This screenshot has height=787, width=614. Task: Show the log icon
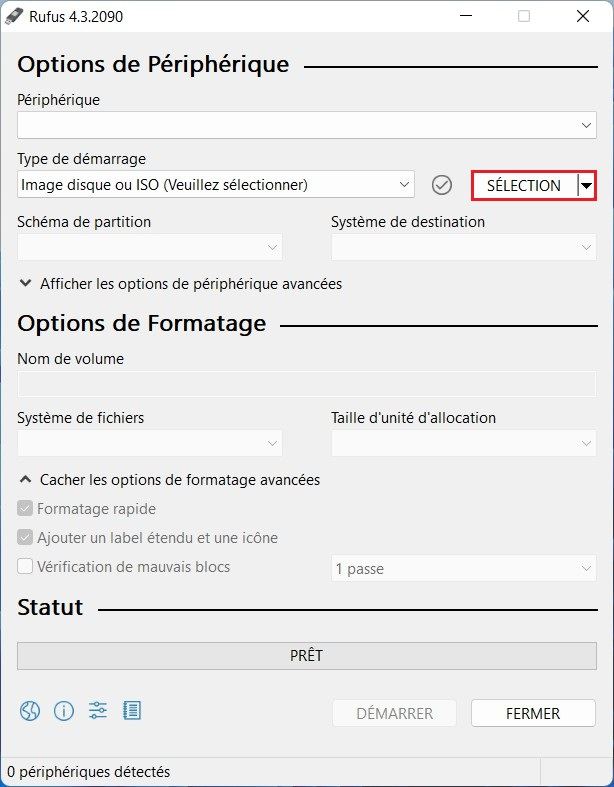coord(131,711)
